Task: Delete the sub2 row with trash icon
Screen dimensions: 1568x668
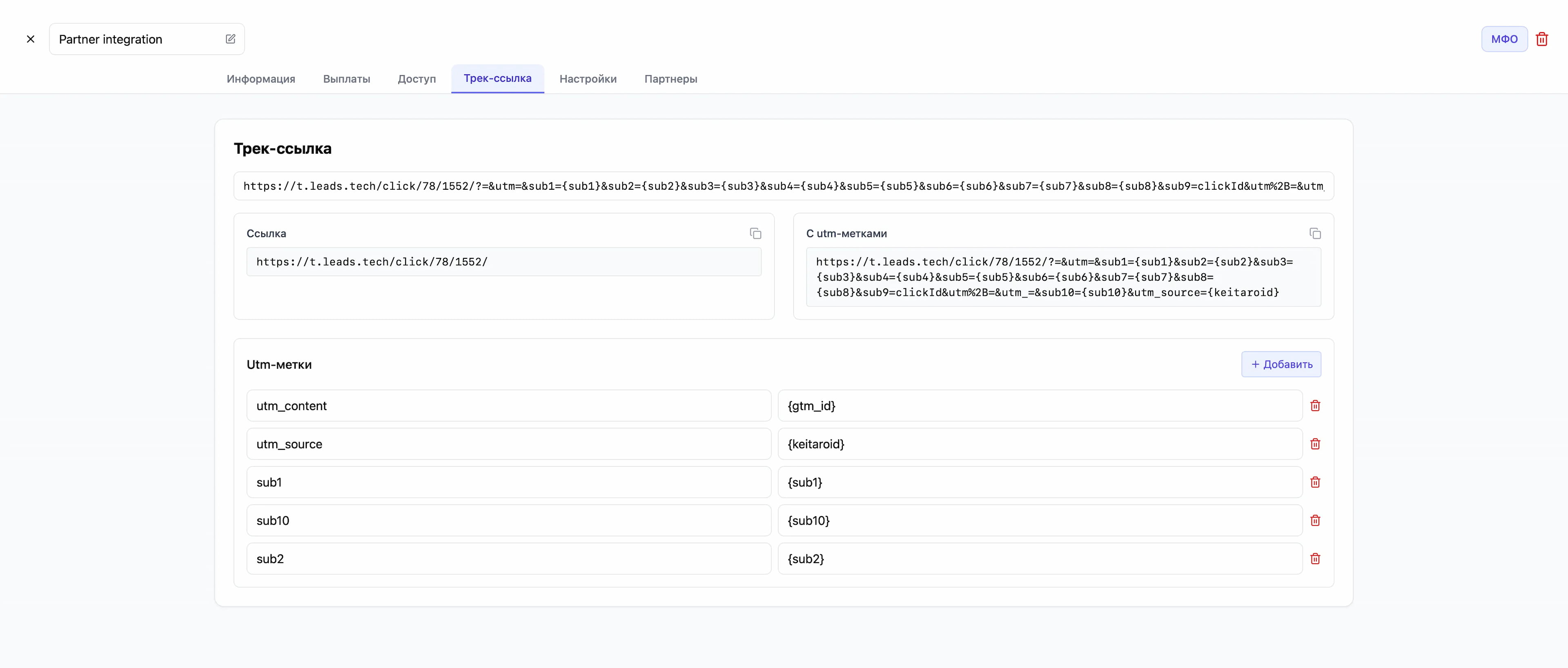Action: click(x=1315, y=559)
